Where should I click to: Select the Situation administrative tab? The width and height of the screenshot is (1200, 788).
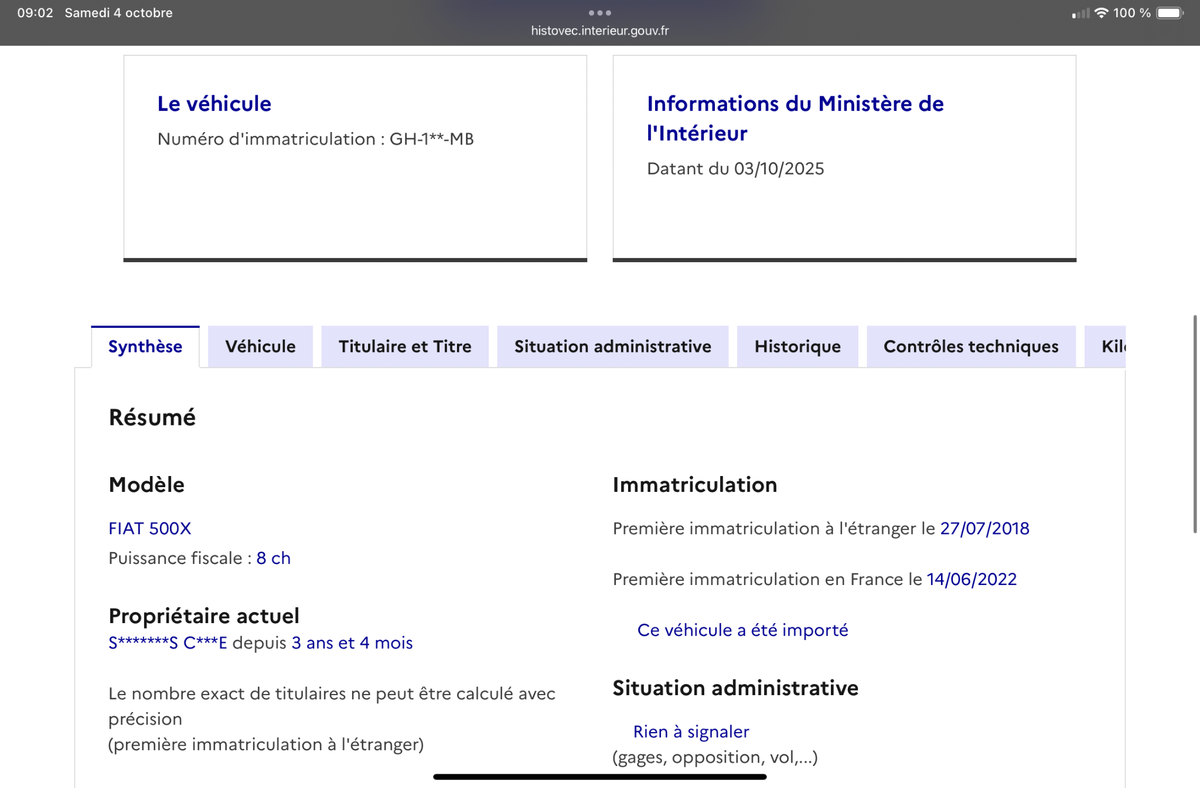tap(612, 346)
